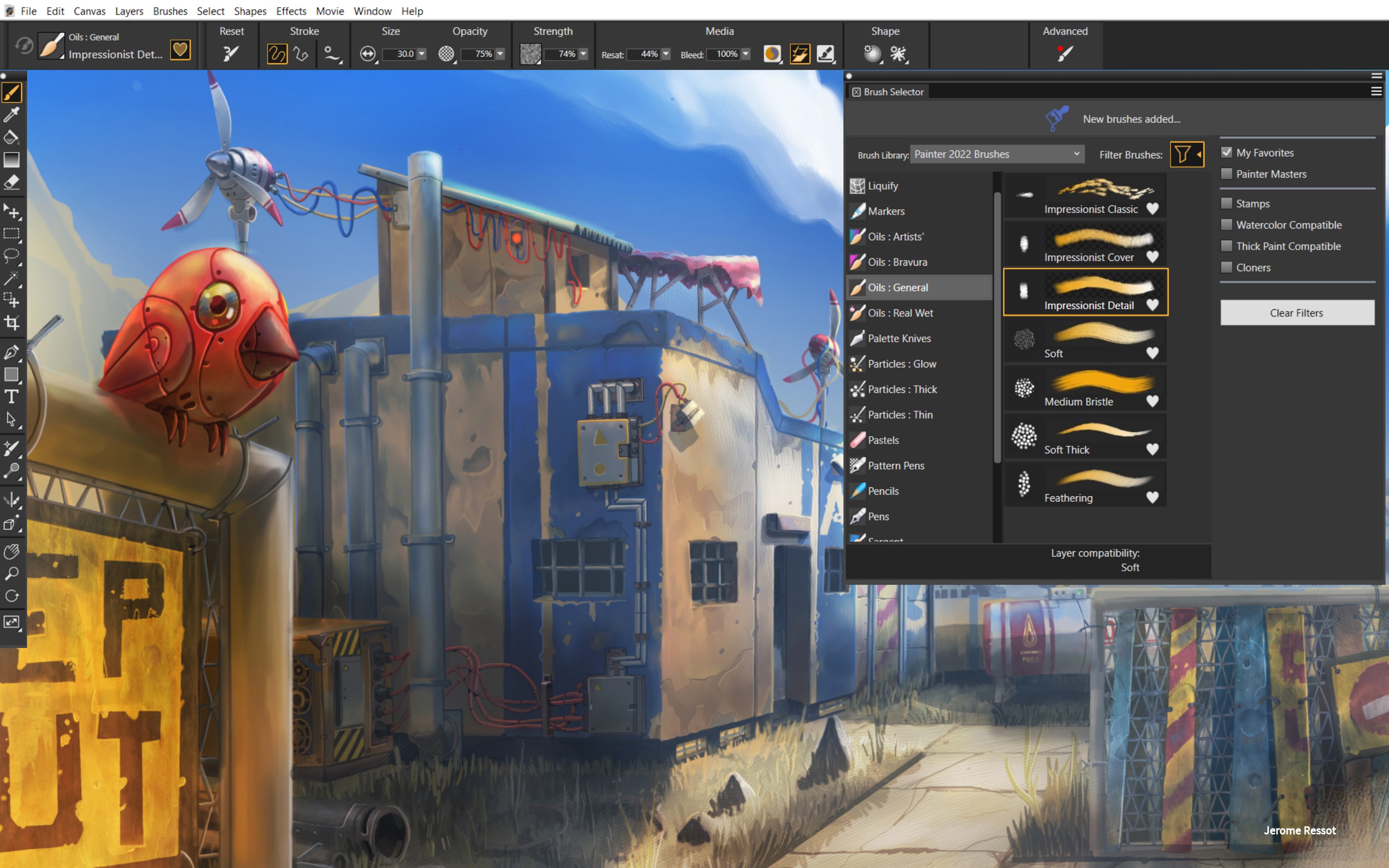Open the Effects menu
Viewport: 1389px width, 868px height.
[291, 11]
